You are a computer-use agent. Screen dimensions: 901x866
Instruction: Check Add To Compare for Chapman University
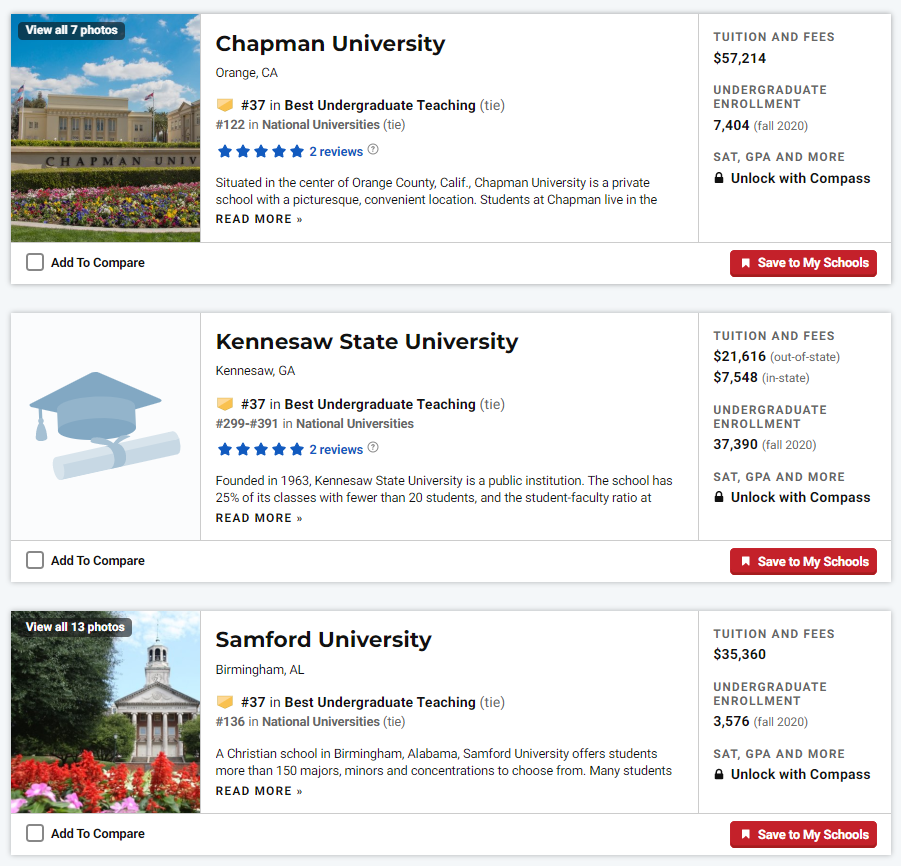coord(35,262)
